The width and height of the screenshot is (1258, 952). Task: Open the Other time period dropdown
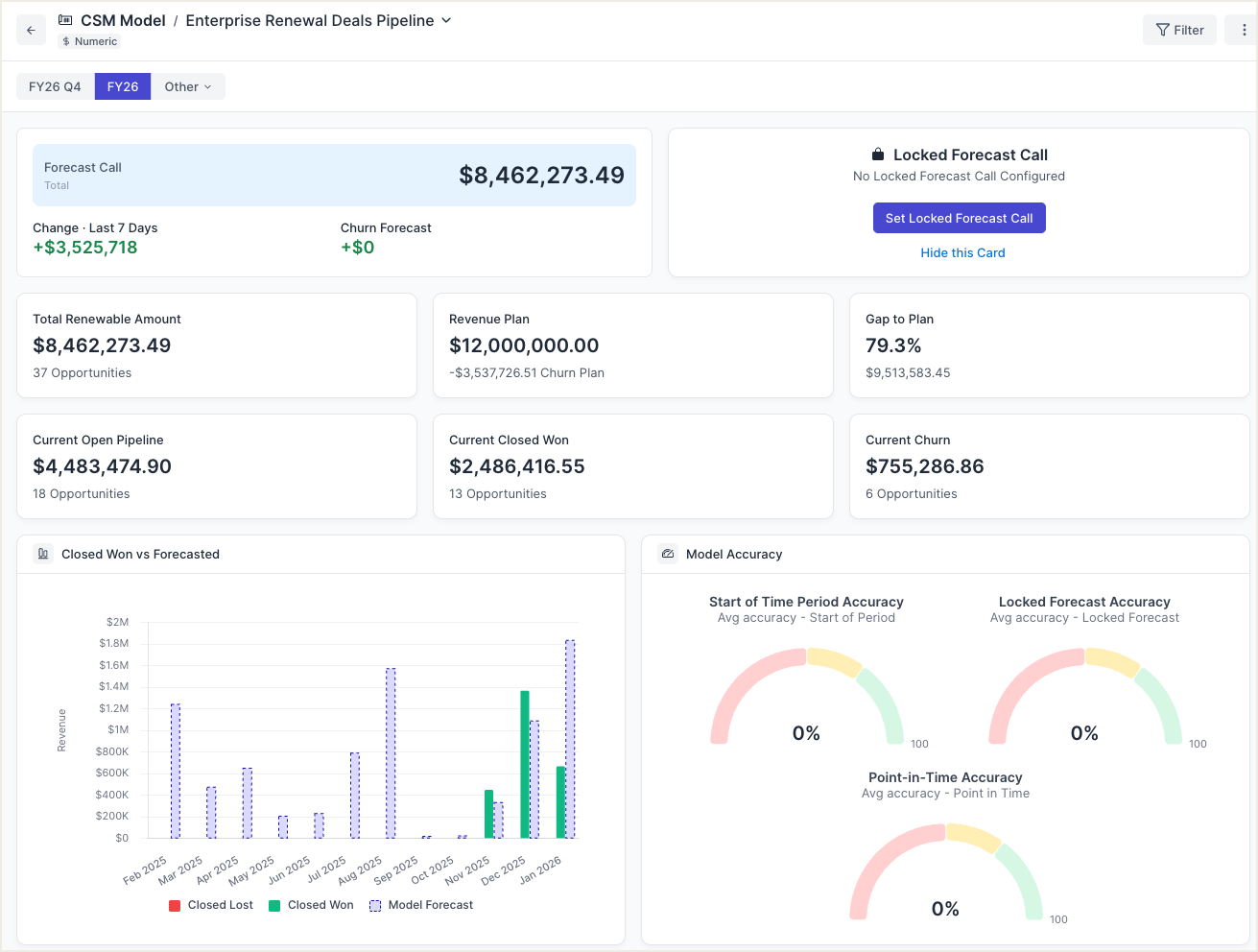(x=187, y=86)
